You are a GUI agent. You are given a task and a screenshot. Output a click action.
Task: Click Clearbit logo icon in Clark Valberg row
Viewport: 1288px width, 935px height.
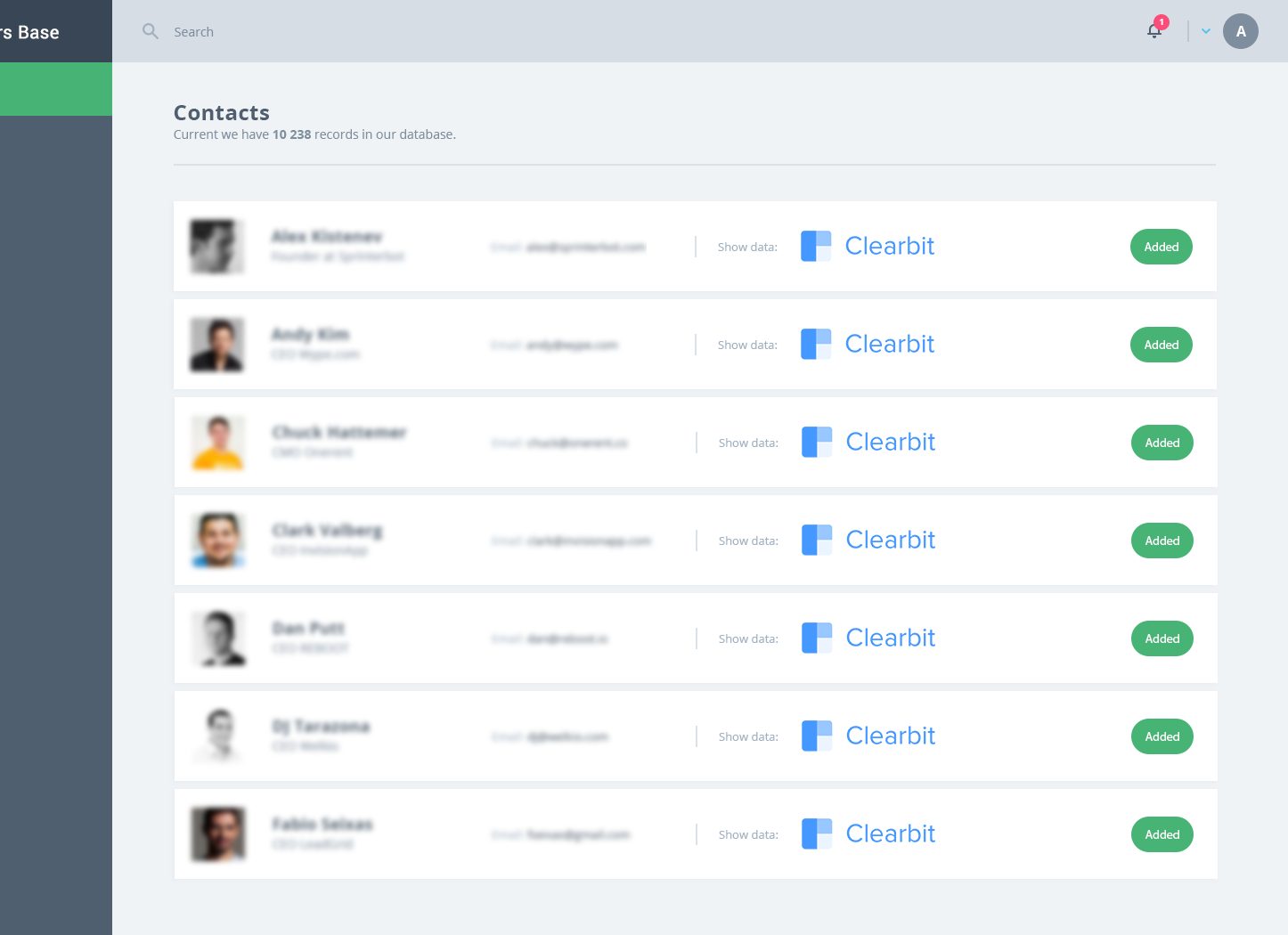click(817, 540)
